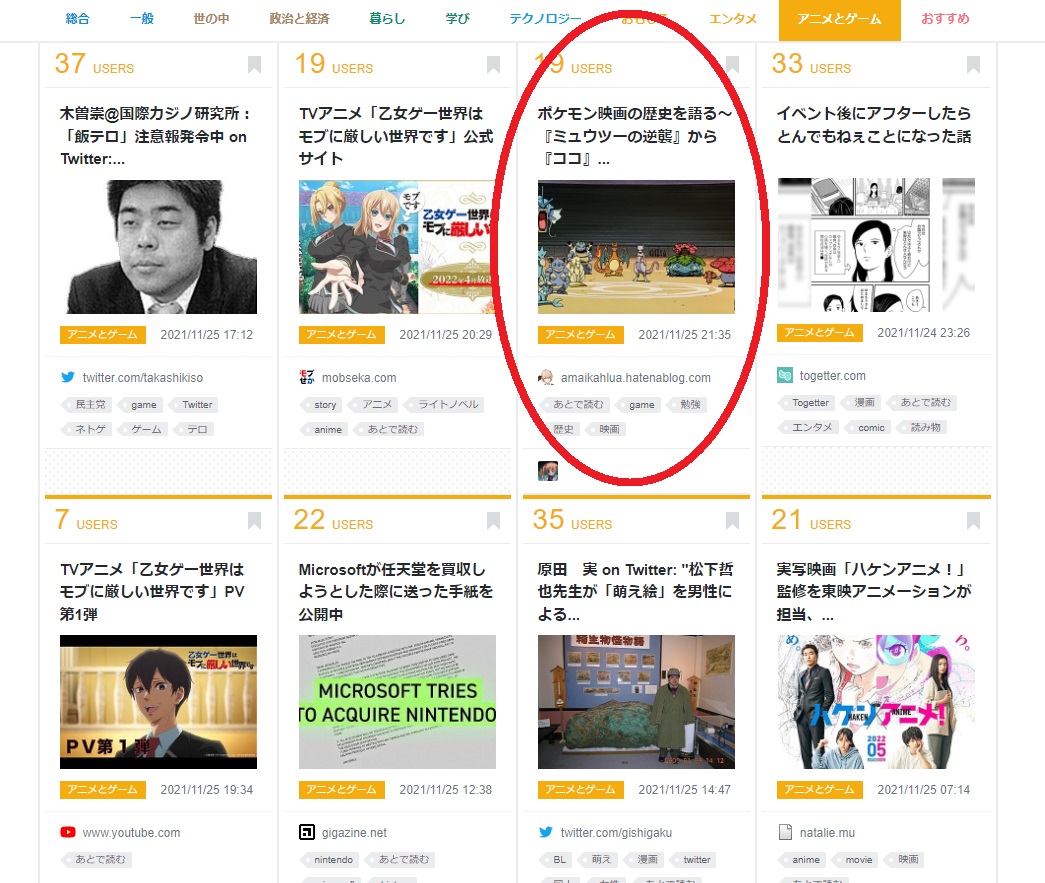Click the mobseka.com site favicon
The image size is (1045, 883).
point(307,377)
